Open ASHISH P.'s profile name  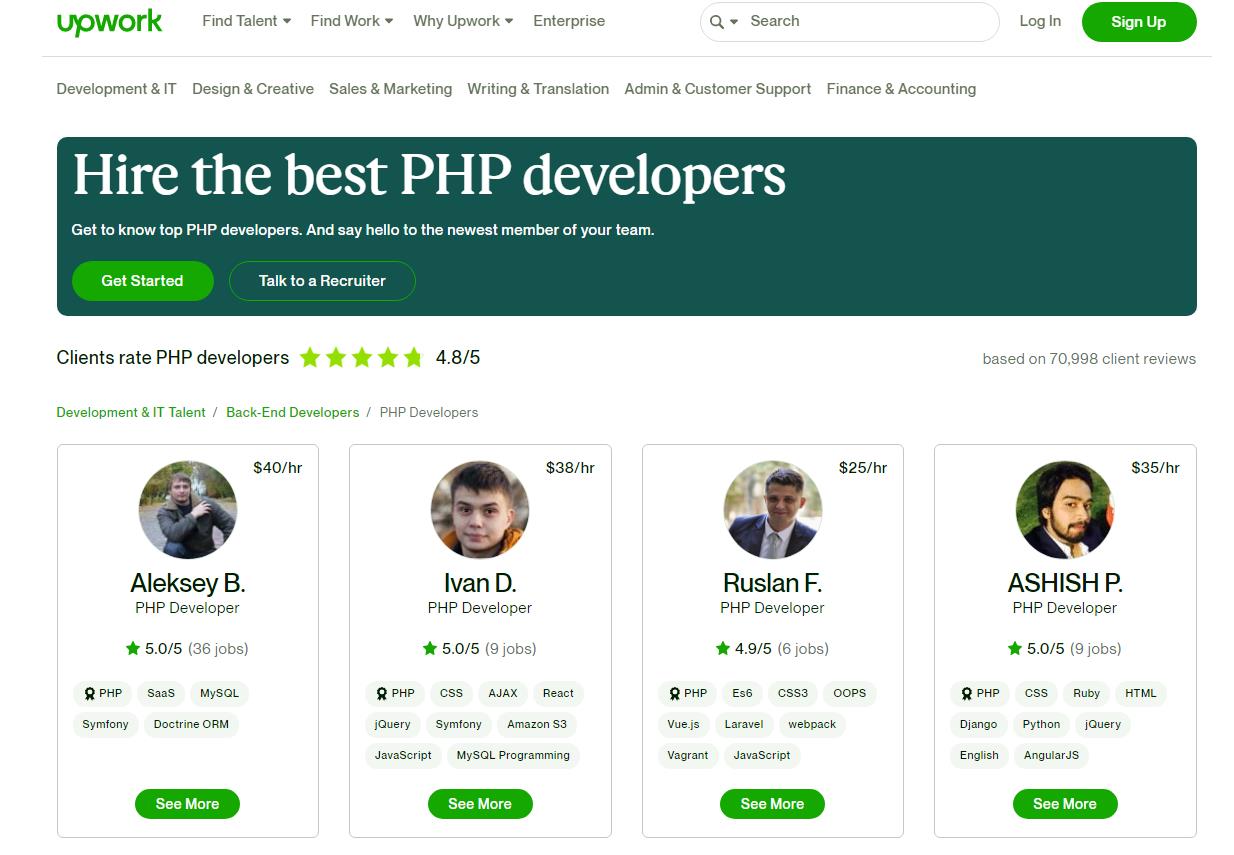pos(1065,583)
